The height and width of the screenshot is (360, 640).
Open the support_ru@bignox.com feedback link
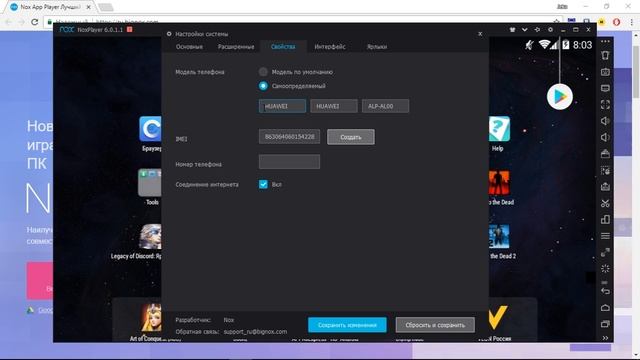[255, 331]
